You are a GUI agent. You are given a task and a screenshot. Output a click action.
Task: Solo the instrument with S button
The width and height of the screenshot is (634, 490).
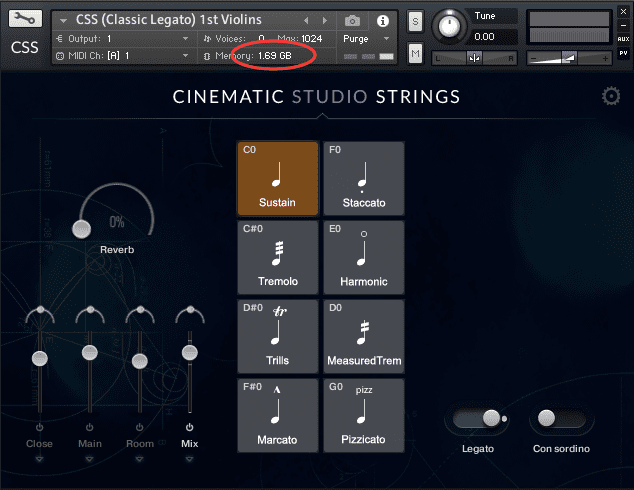click(415, 22)
